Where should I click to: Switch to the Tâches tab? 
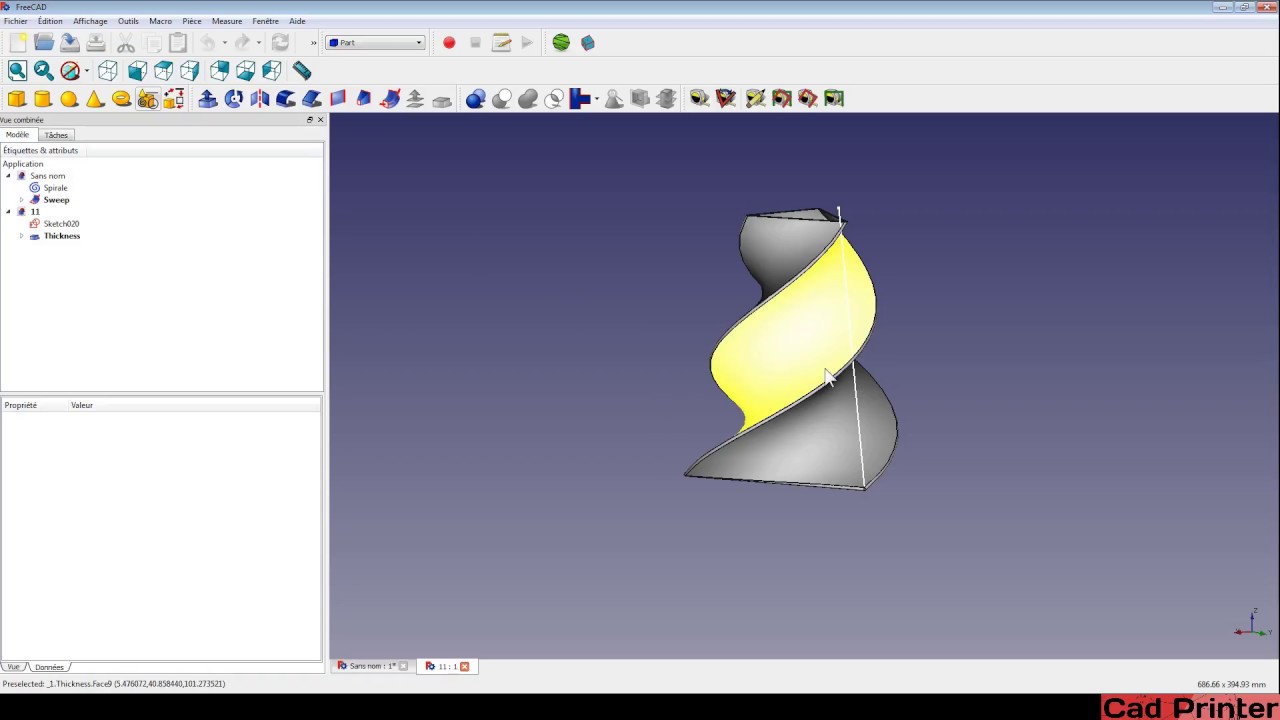click(56, 135)
